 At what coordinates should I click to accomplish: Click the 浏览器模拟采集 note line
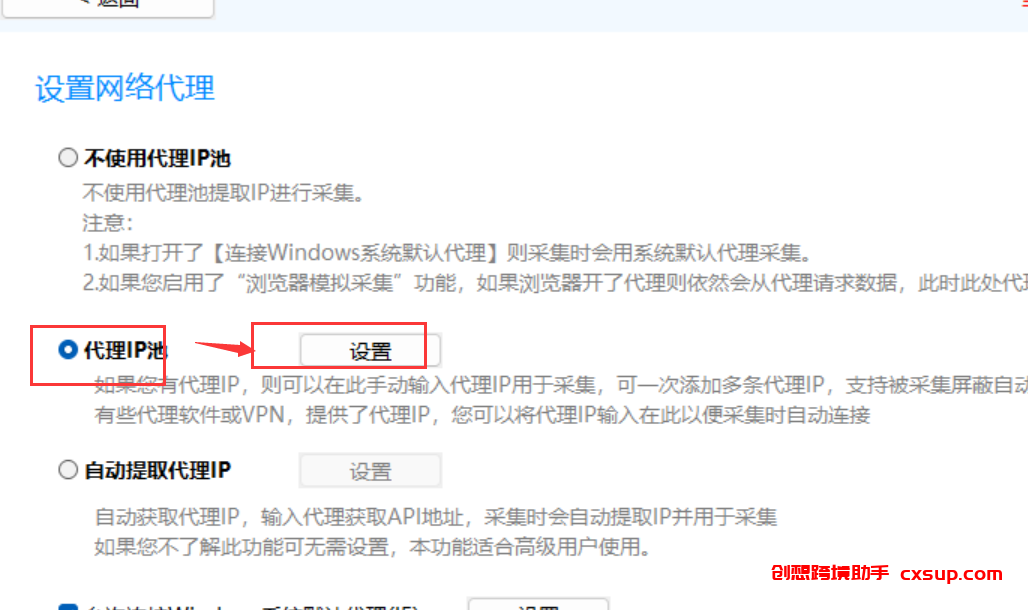coord(555,283)
